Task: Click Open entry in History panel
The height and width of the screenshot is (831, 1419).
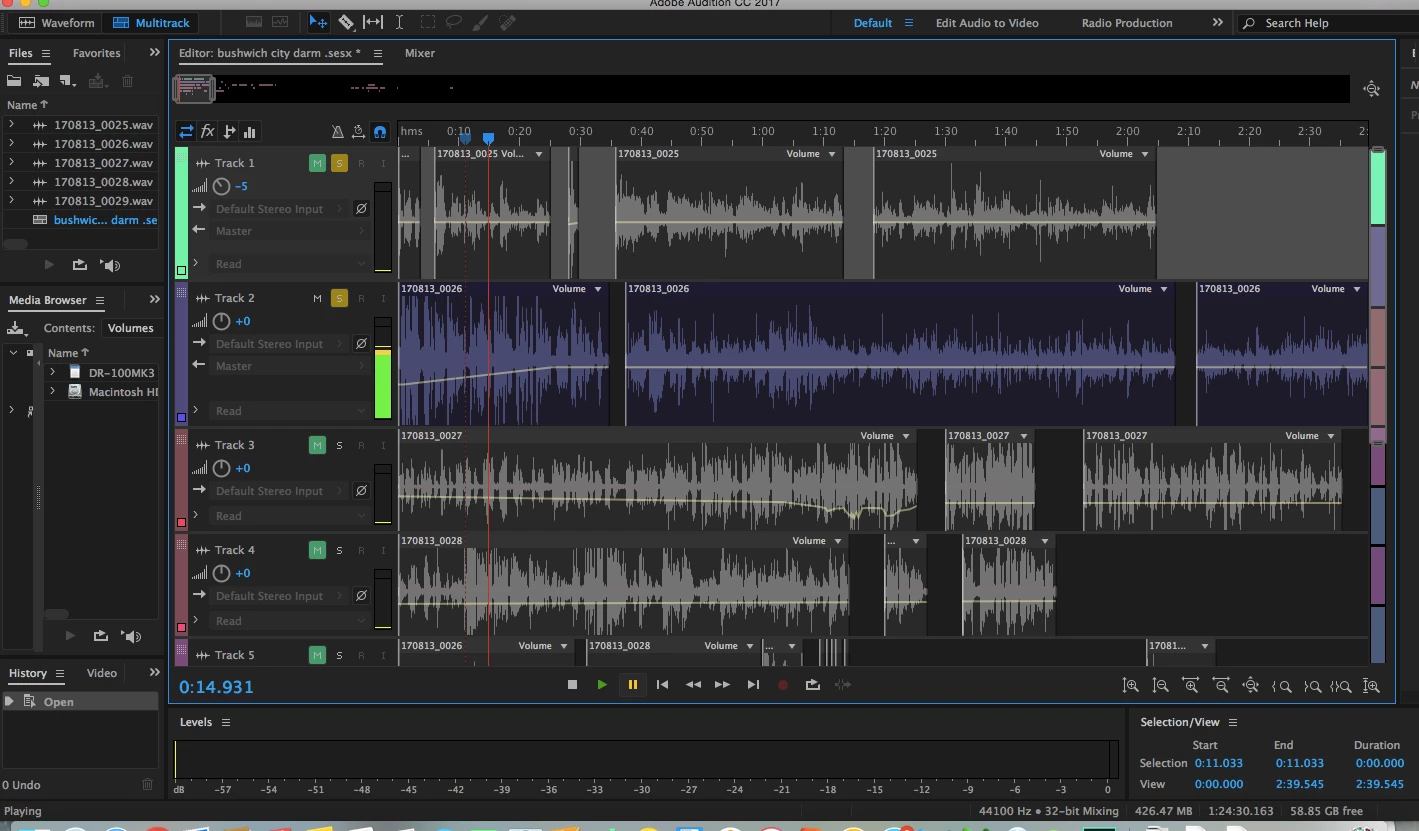Action: (x=80, y=702)
